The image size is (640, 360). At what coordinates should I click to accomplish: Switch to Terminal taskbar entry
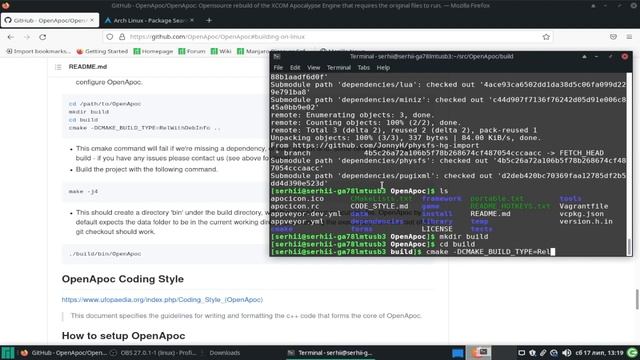pyautogui.click(x=330, y=353)
